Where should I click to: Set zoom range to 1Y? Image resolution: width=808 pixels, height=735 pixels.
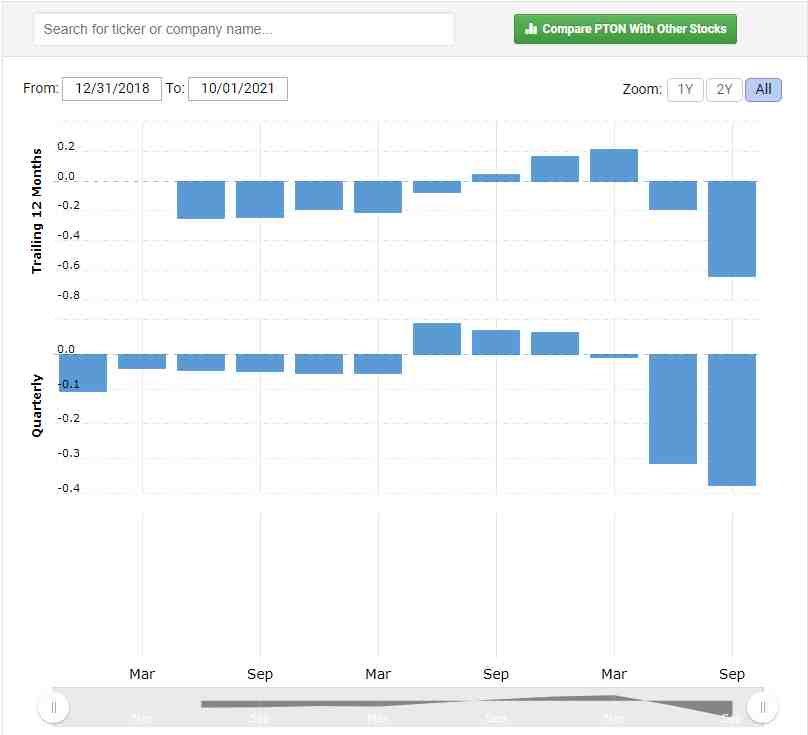pos(684,89)
